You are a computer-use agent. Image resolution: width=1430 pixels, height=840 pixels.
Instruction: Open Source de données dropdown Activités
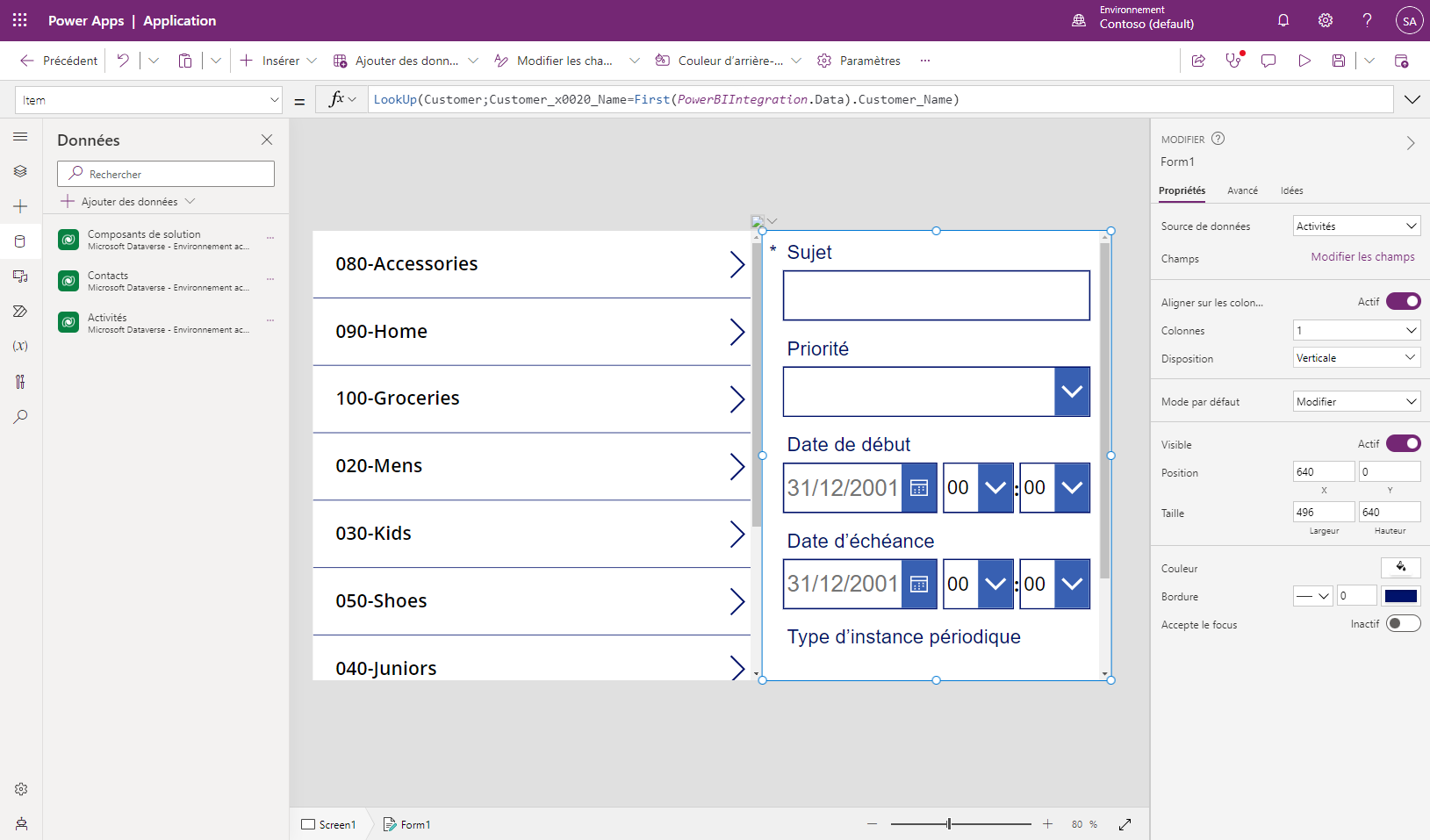(1356, 226)
